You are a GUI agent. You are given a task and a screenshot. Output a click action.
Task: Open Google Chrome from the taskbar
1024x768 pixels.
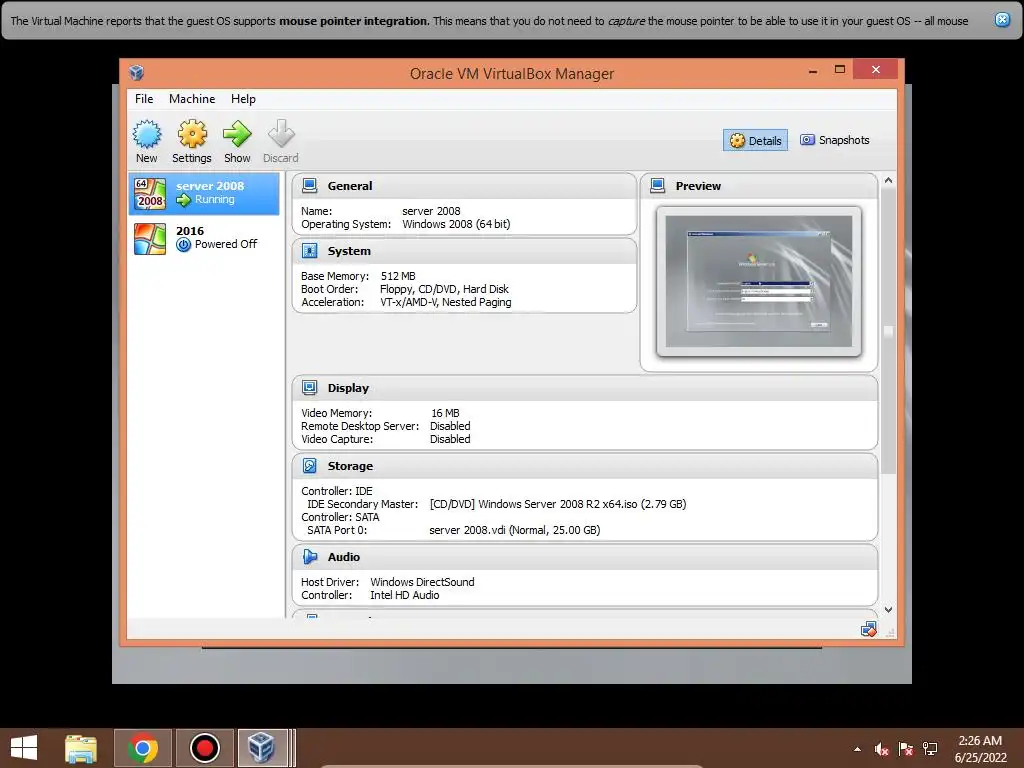pyautogui.click(x=143, y=748)
